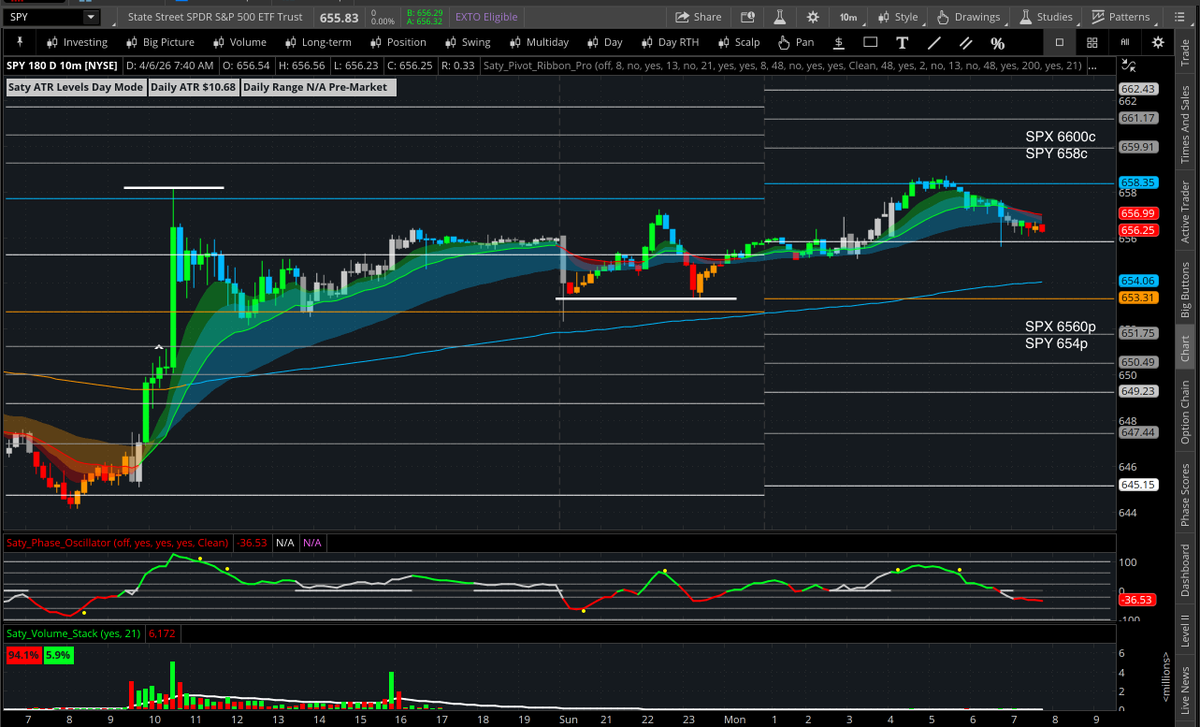Open the Drawings dropdown
Image resolution: width=1200 pixels, height=727 pixels.
coord(968,17)
